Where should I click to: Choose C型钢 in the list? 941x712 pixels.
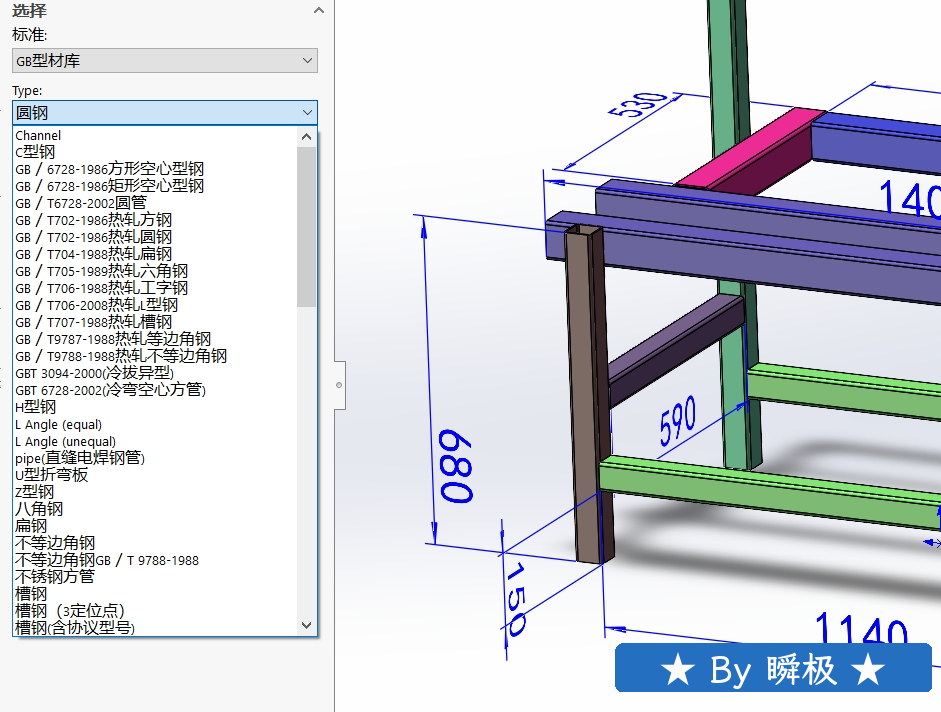35,152
